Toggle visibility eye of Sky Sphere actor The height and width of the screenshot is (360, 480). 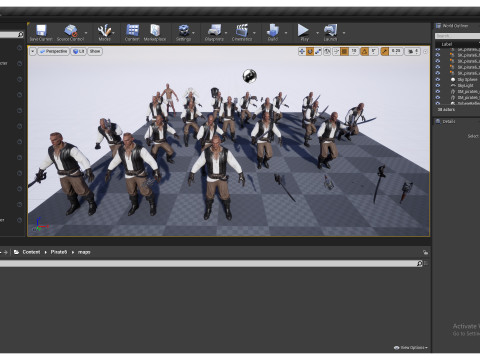click(438, 80)
